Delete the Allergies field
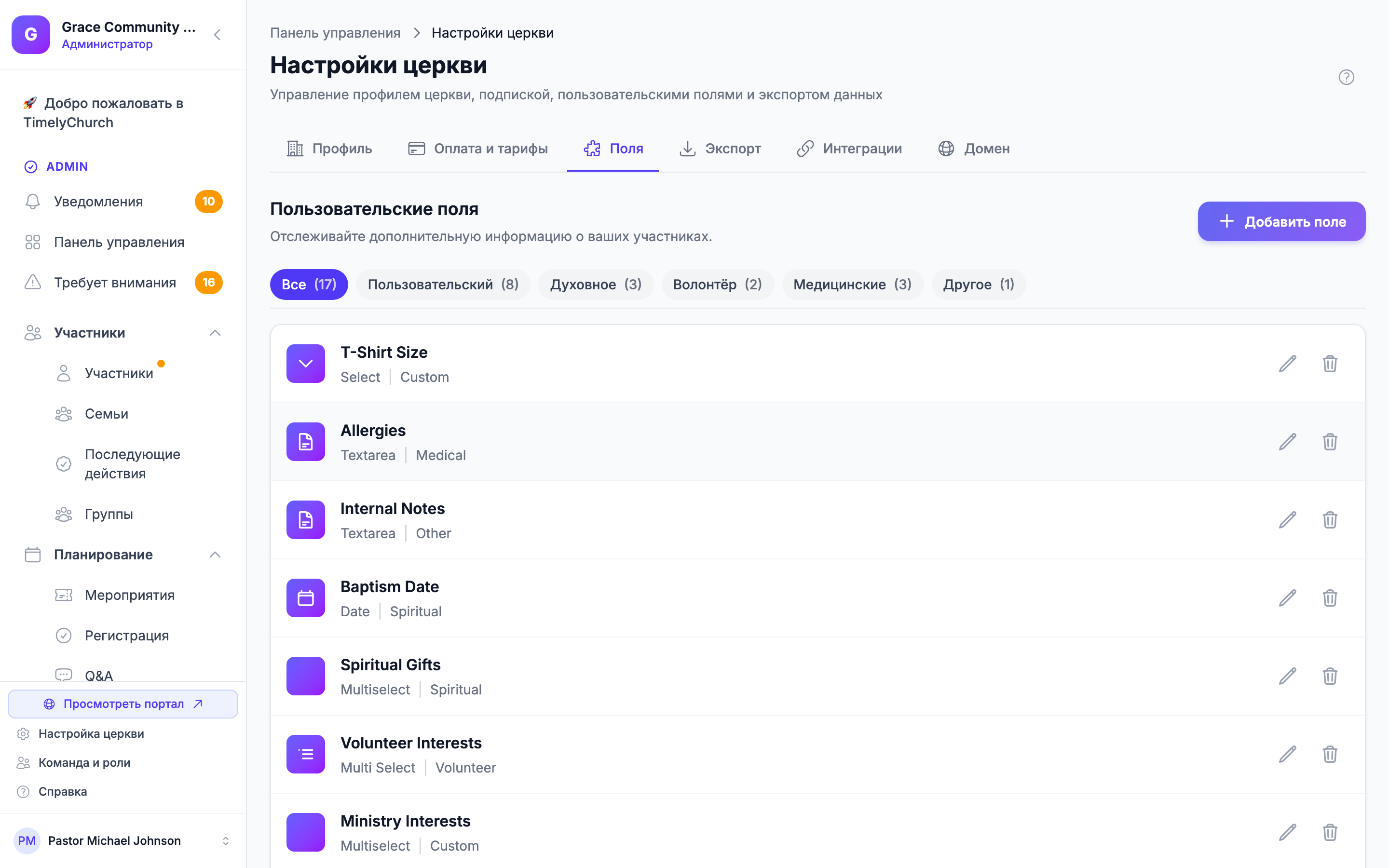 point(1330,441)
